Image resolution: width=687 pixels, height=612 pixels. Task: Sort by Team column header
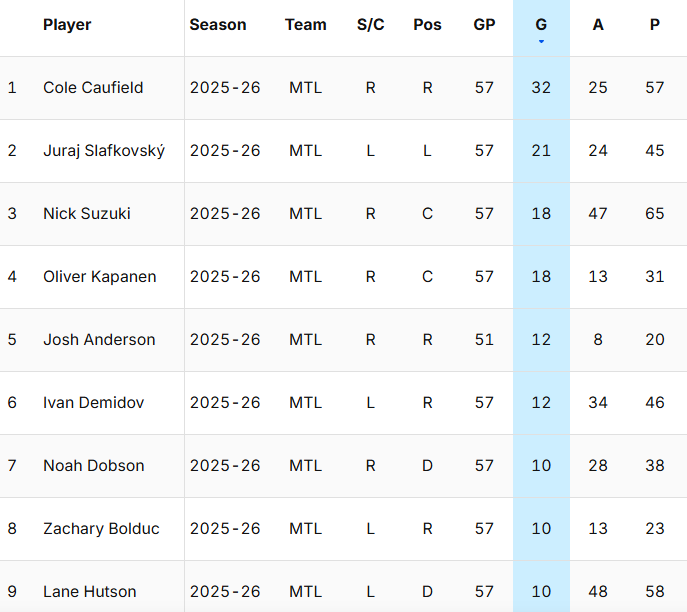tap(305, 24)
